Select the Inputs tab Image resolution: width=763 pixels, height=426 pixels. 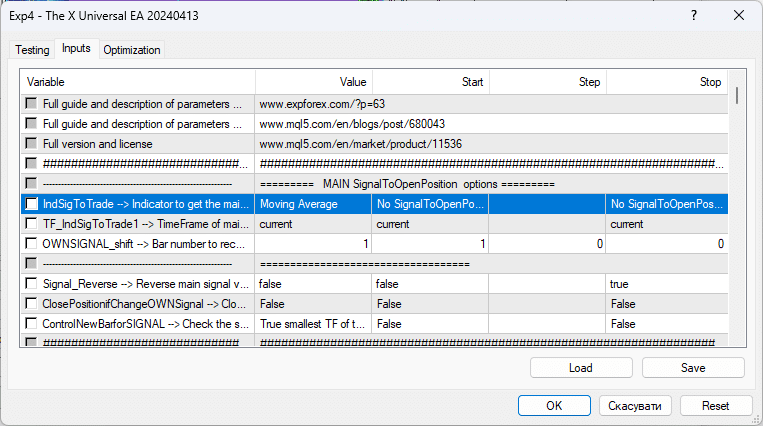(76, 49)
